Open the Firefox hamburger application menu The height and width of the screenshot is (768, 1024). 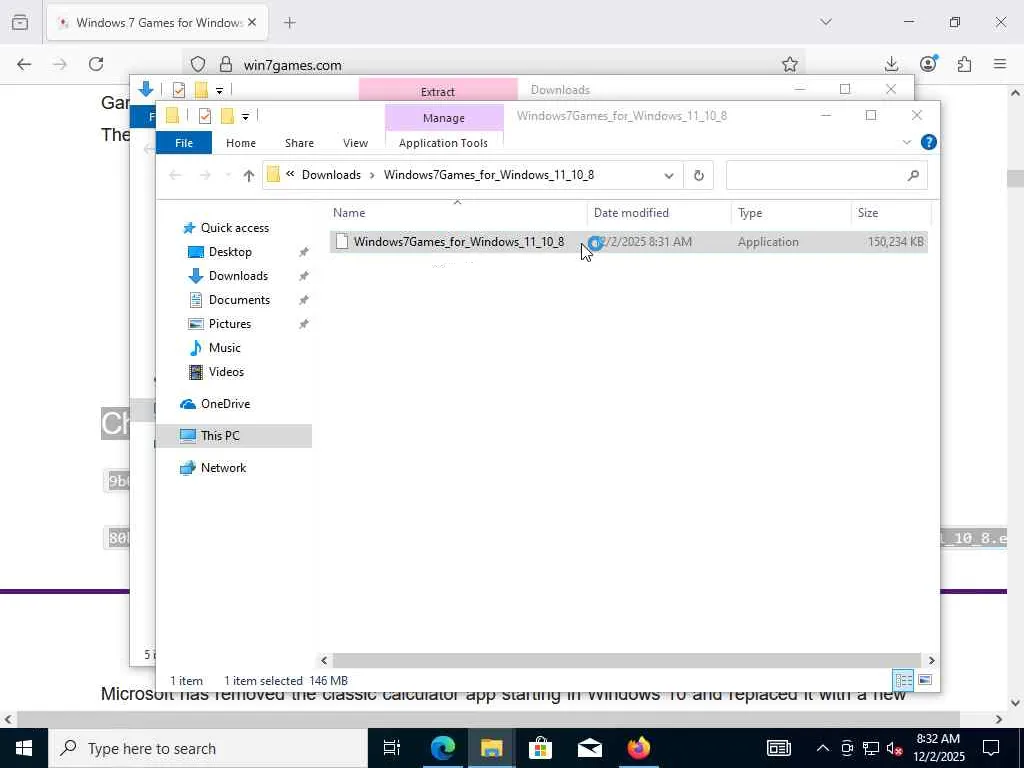click(x=1000, y=64)
